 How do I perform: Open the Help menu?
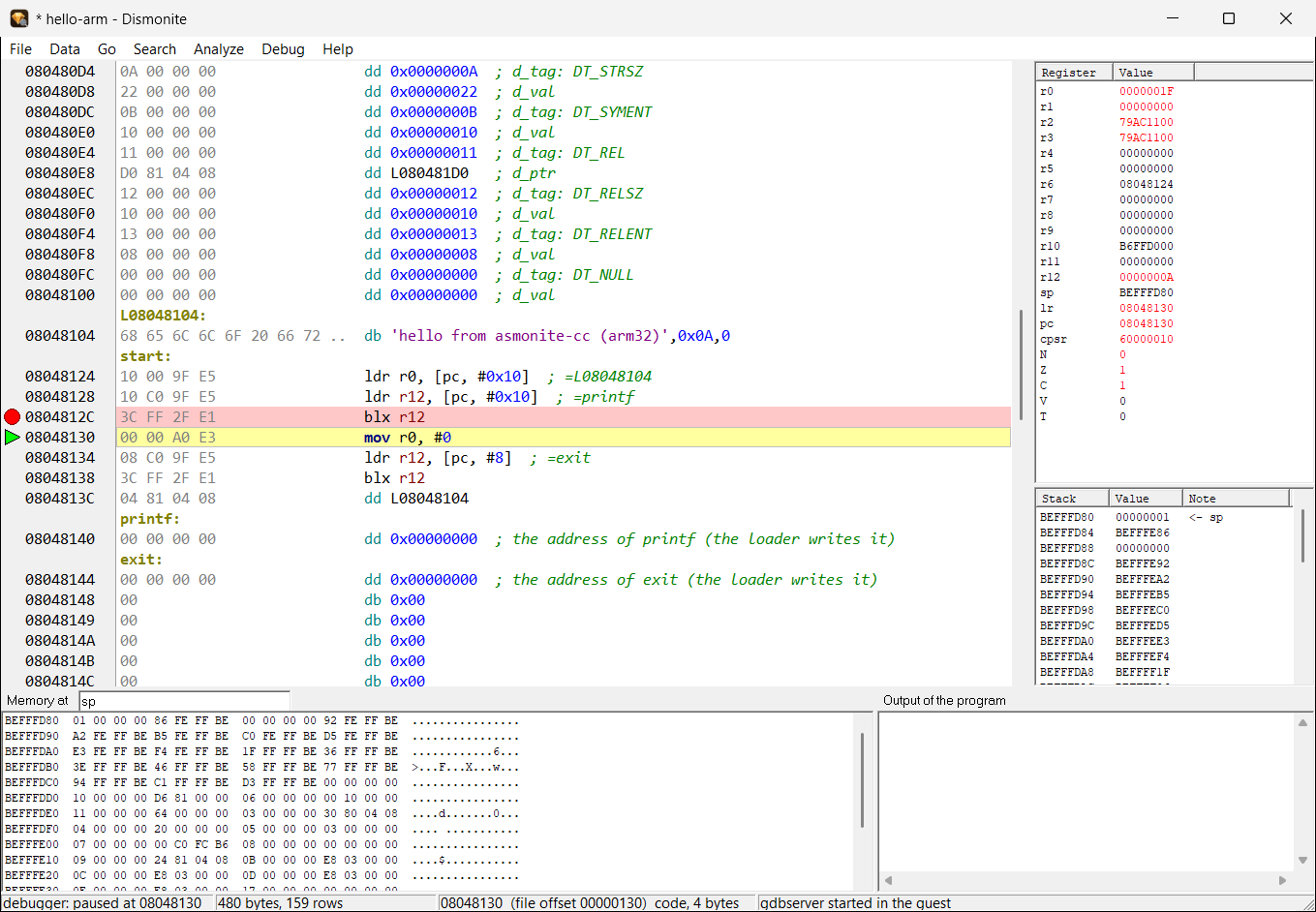click(338, 49)
